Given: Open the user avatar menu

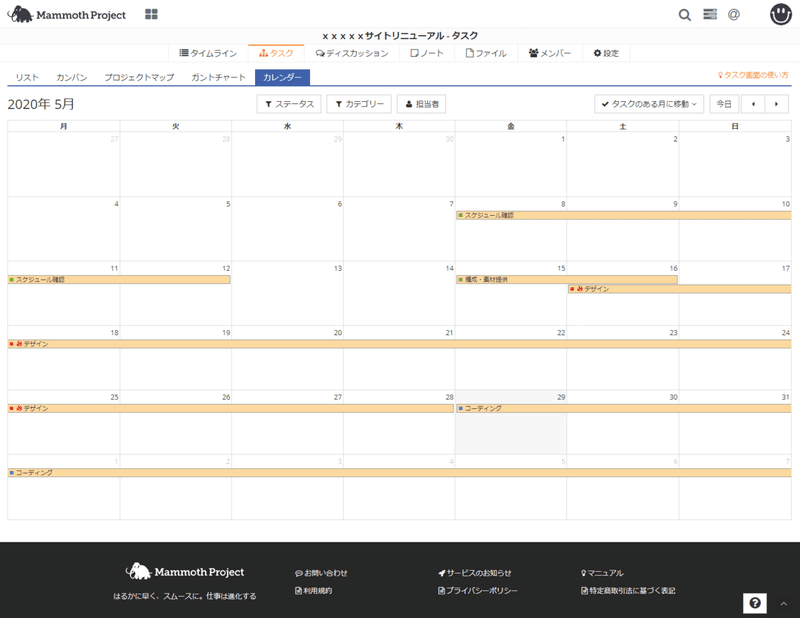Looking at the screenshot, I should (781, 14).
